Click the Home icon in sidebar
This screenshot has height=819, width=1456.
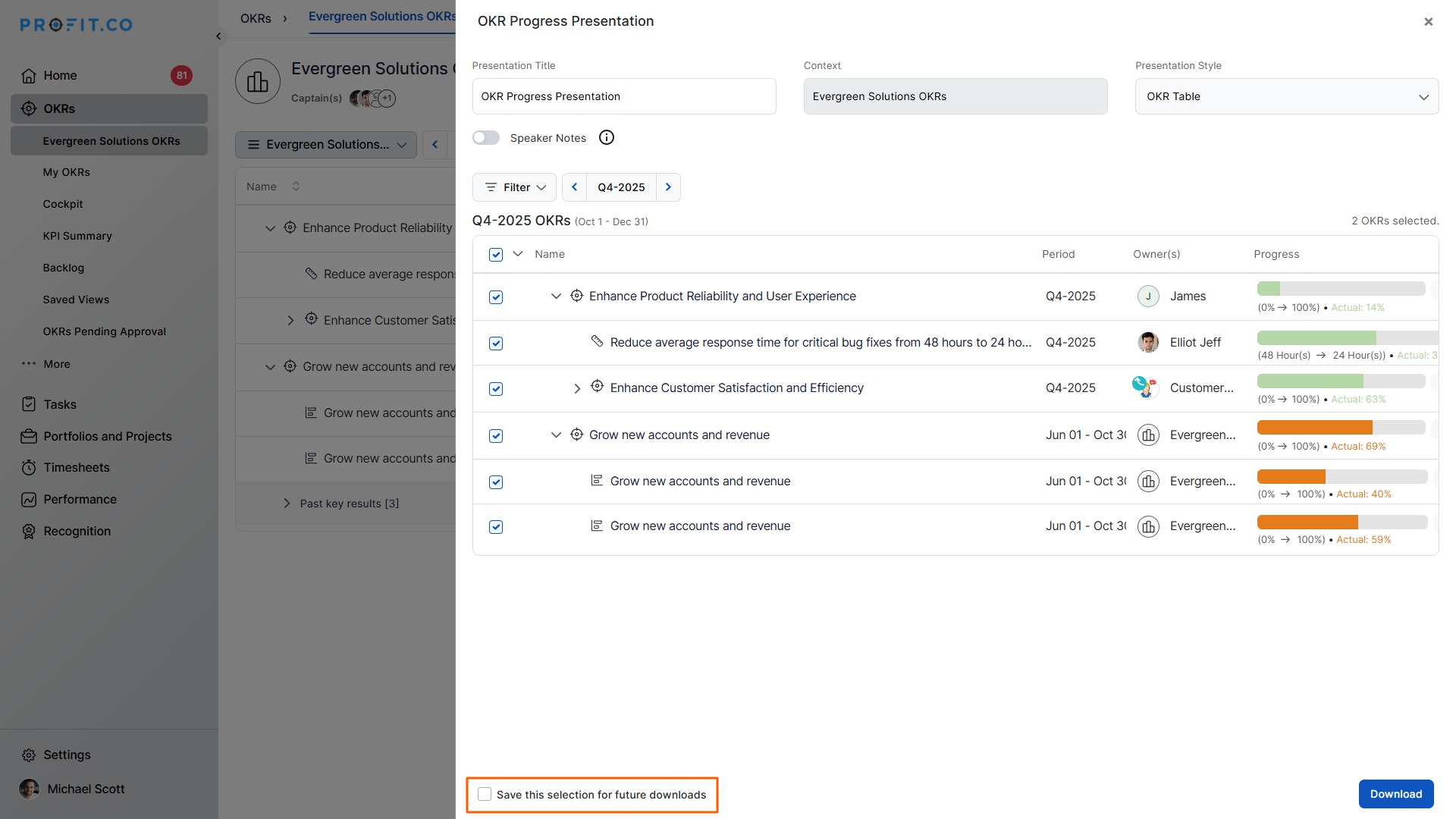tap(29, 76)
